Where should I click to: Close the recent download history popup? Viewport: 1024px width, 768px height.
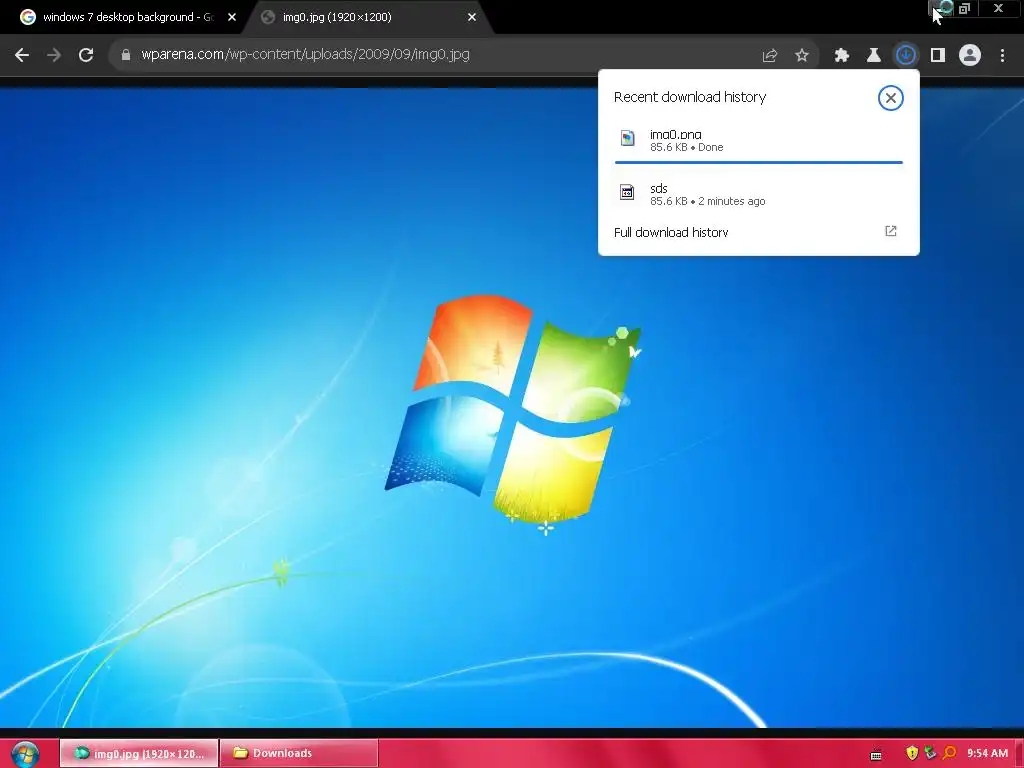click(x=891, y=98)
